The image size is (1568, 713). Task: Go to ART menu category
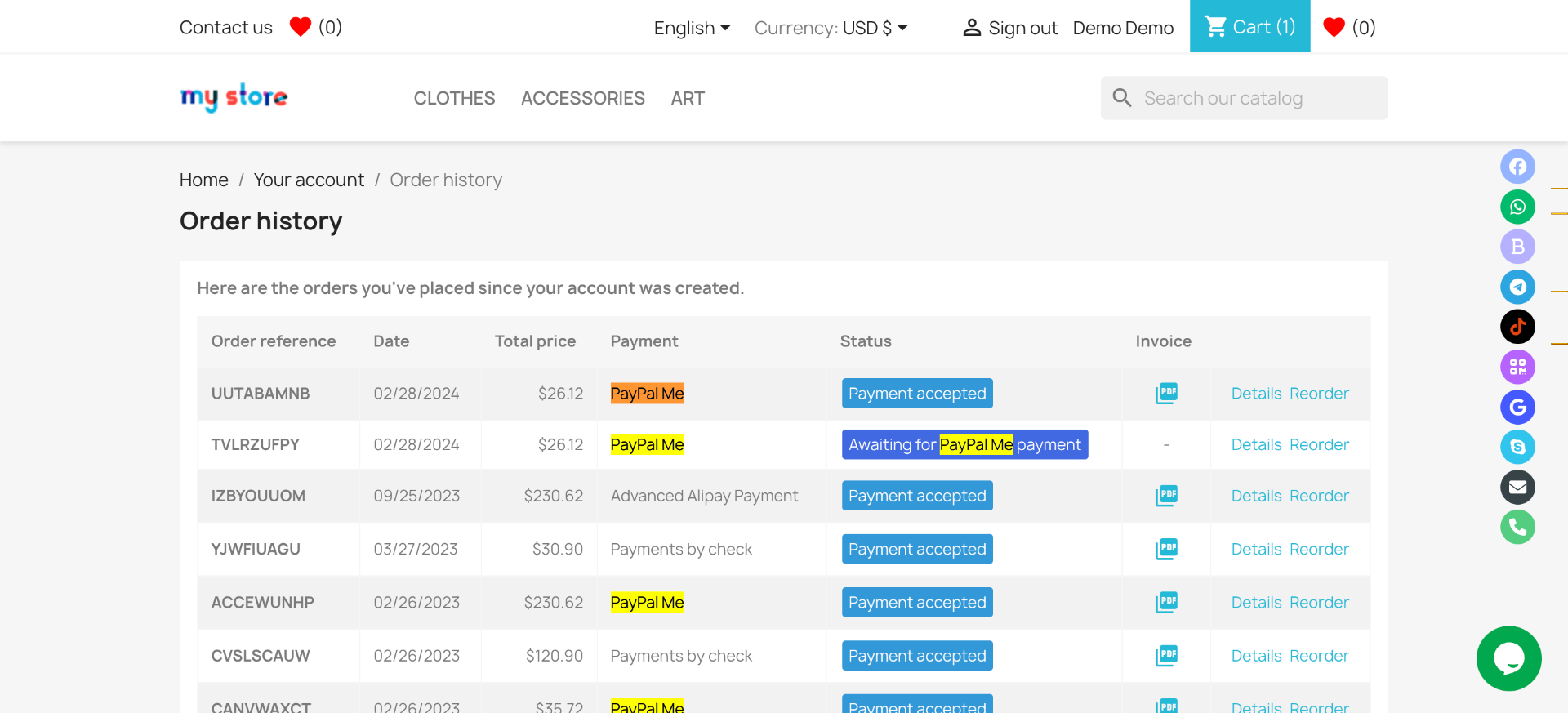[x=688, y=98]
